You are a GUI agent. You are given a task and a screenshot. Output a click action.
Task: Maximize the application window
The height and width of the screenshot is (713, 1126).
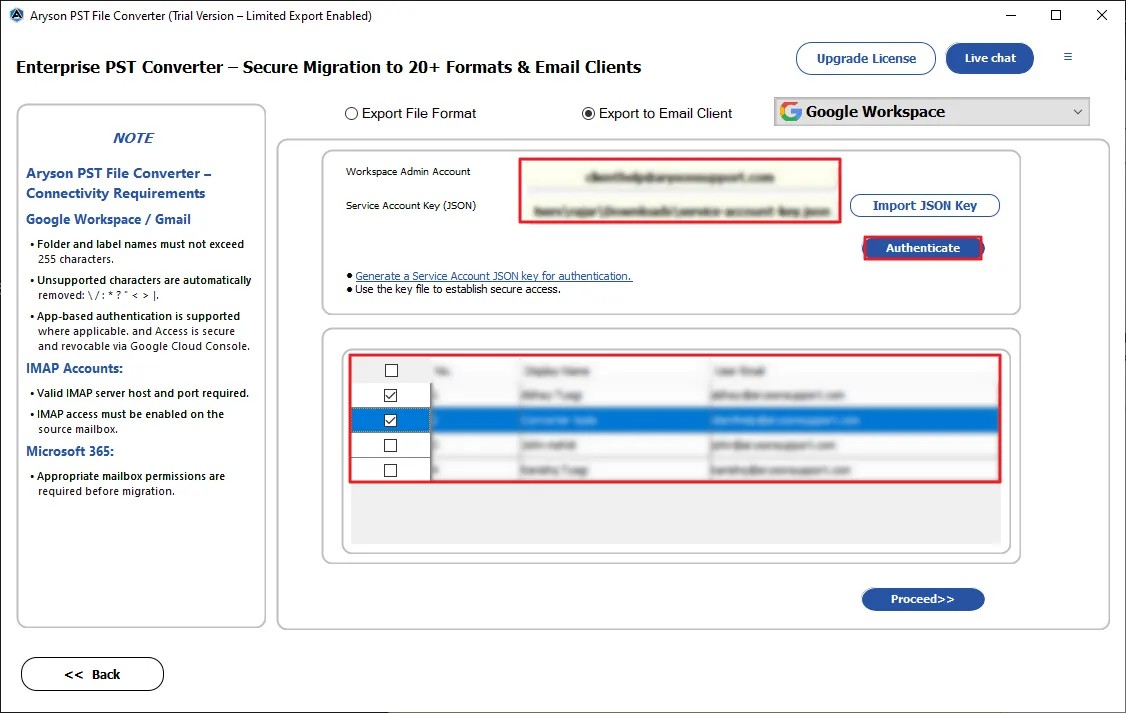(1056, 15)
